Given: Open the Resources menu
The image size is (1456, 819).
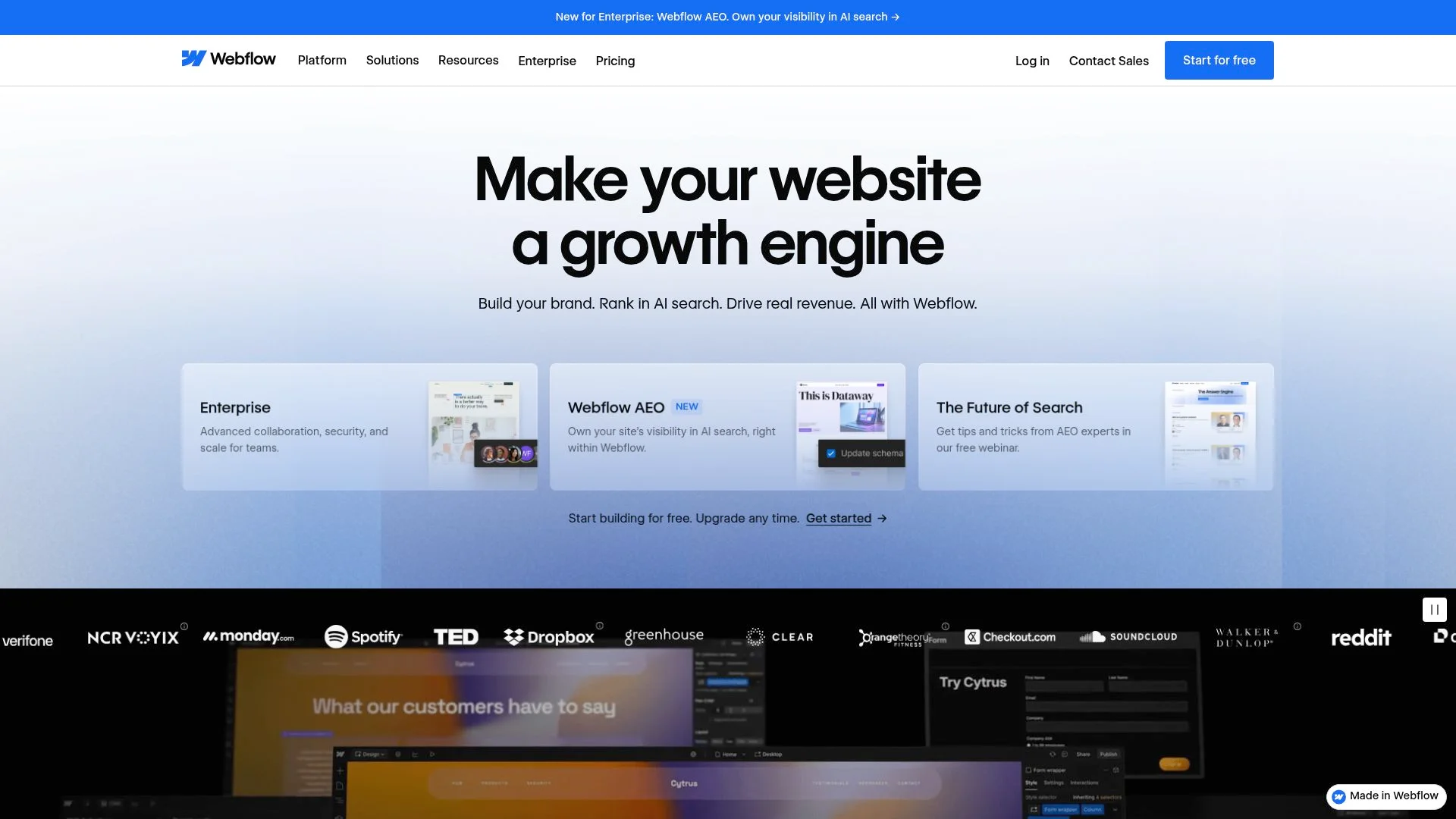Looking at the screenshot, I should pyautogui.click(x=468, y=60).
